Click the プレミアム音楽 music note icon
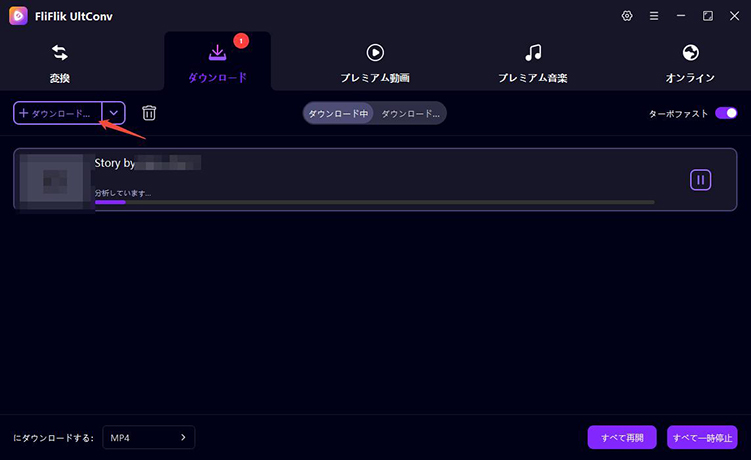Screen dimensions: 751x460 click(x=533, y=53)
